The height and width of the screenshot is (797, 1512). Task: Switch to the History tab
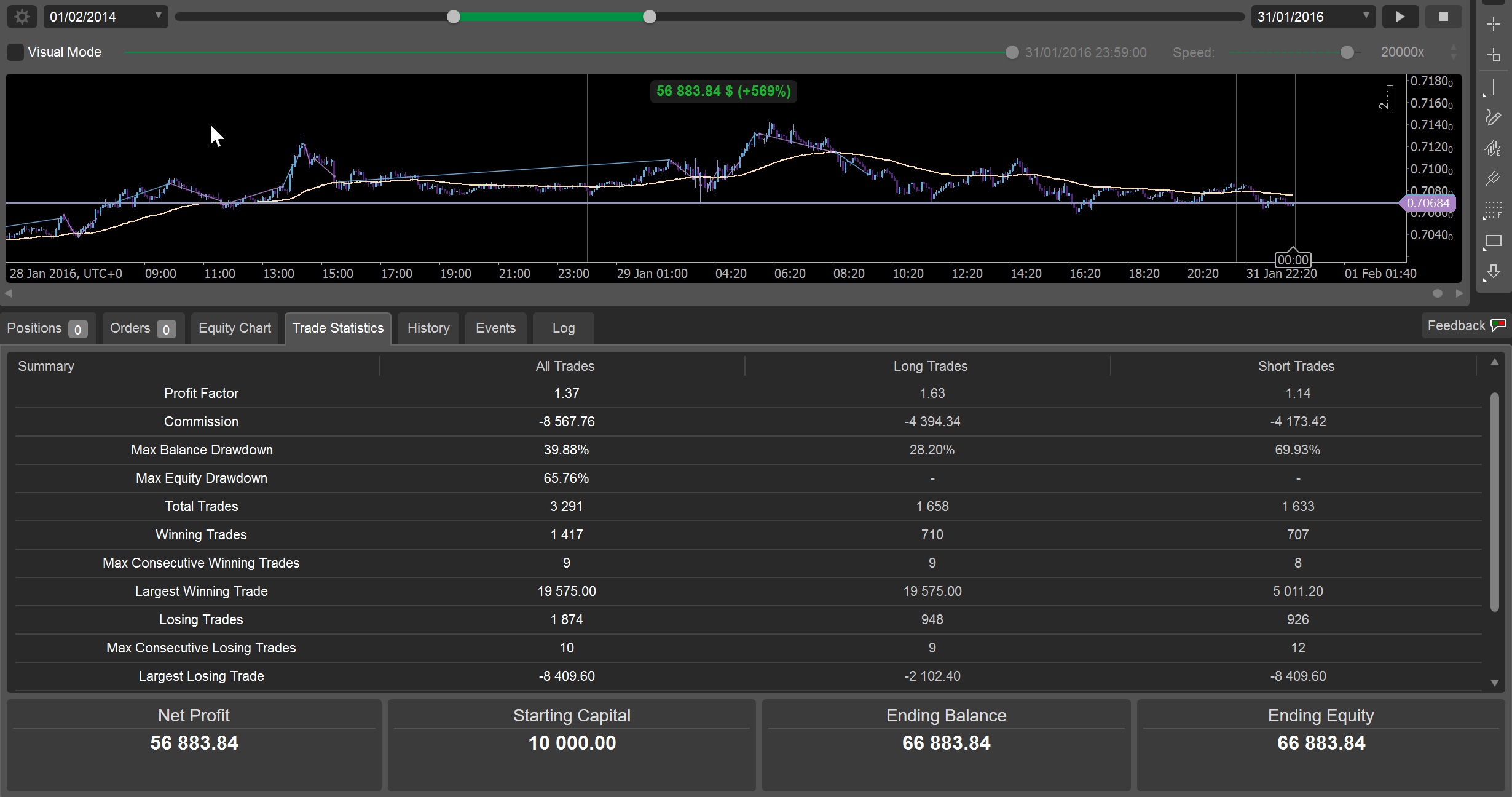point(428,328)
